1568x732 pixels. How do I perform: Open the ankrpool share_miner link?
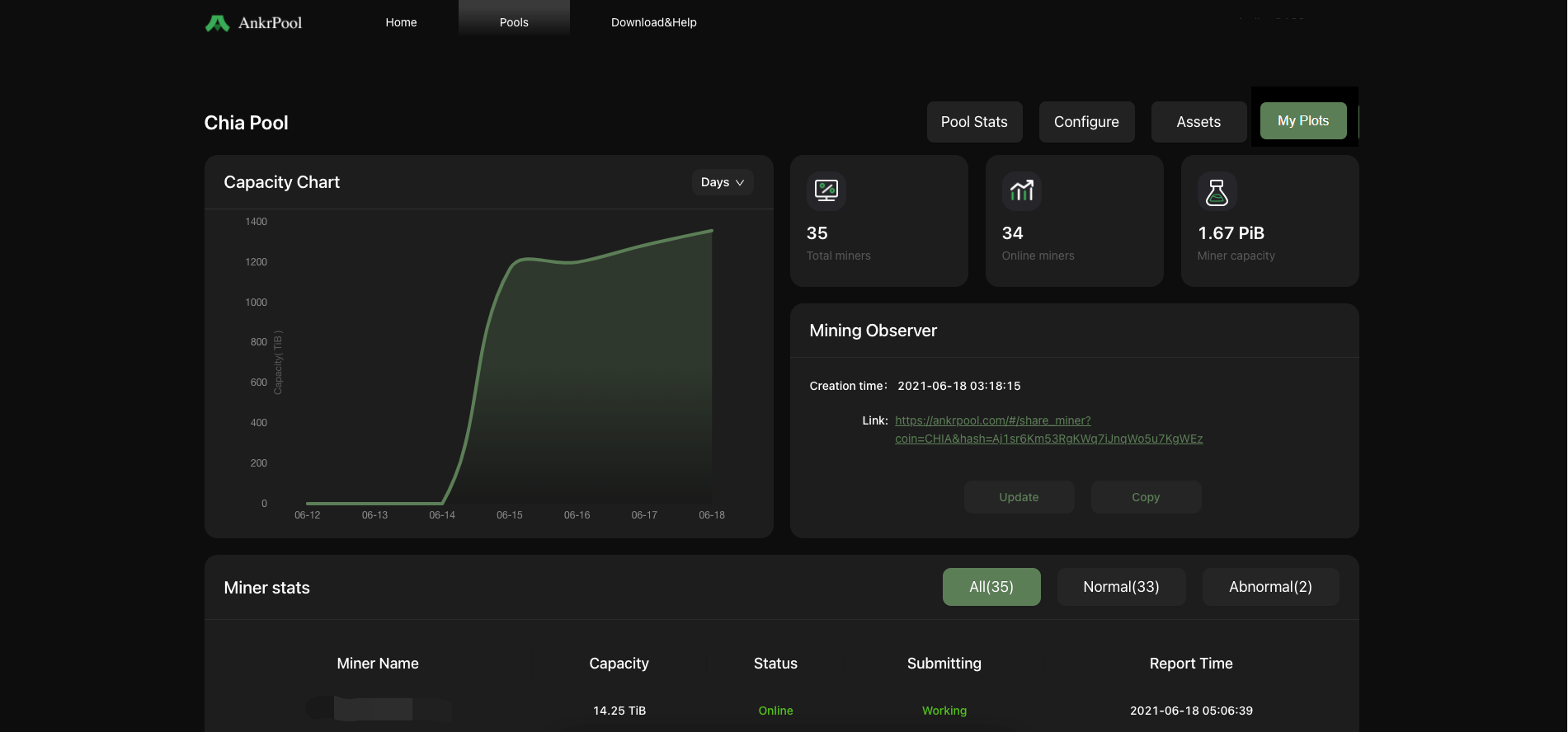(x=1048, y=429)
